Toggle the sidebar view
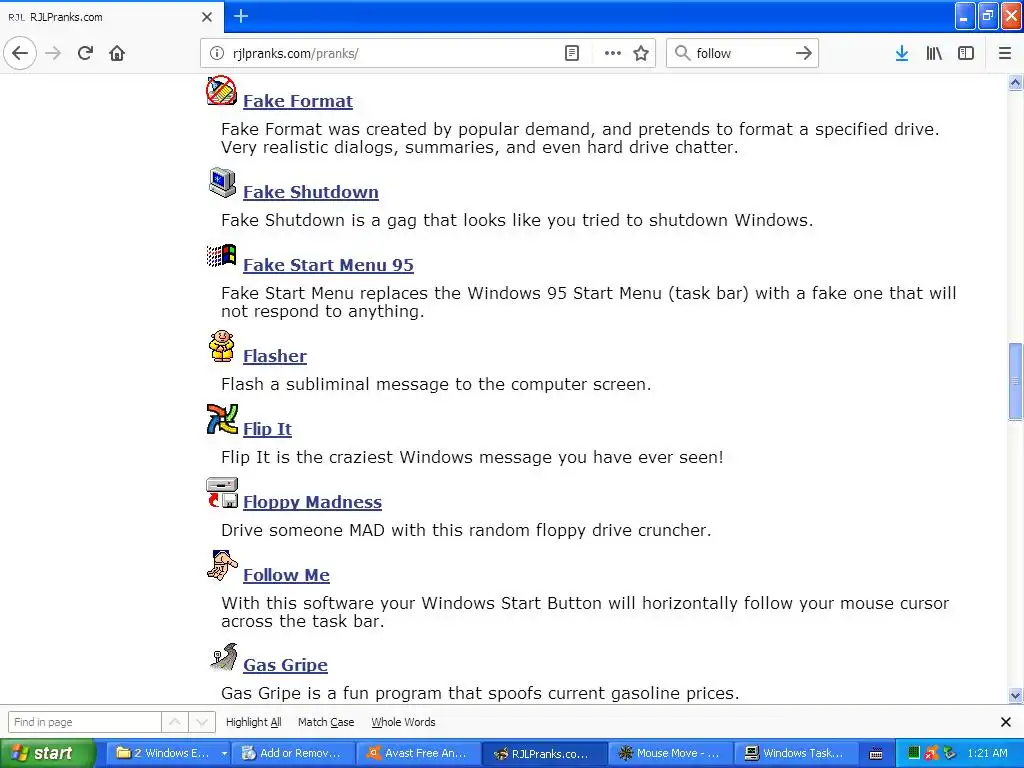The width and height of the screenshot is (1024, 768). [x=966, y=53]
